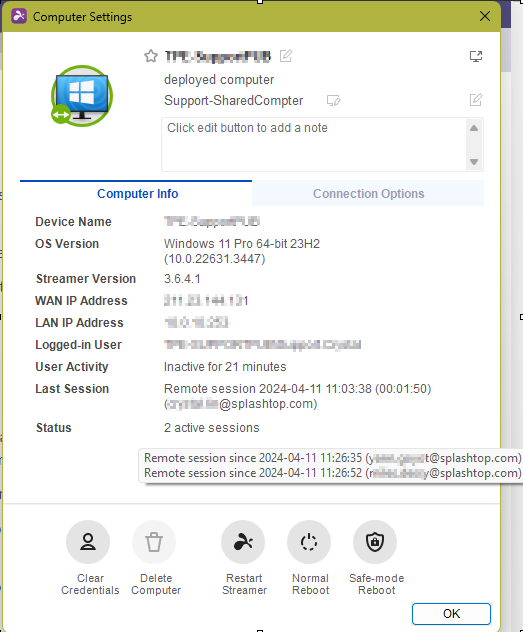This screenshot has height=632, width=523.
Task: Click the Splashtop logo in title bar
Action: pyautogui.click(x=19, y=16)
